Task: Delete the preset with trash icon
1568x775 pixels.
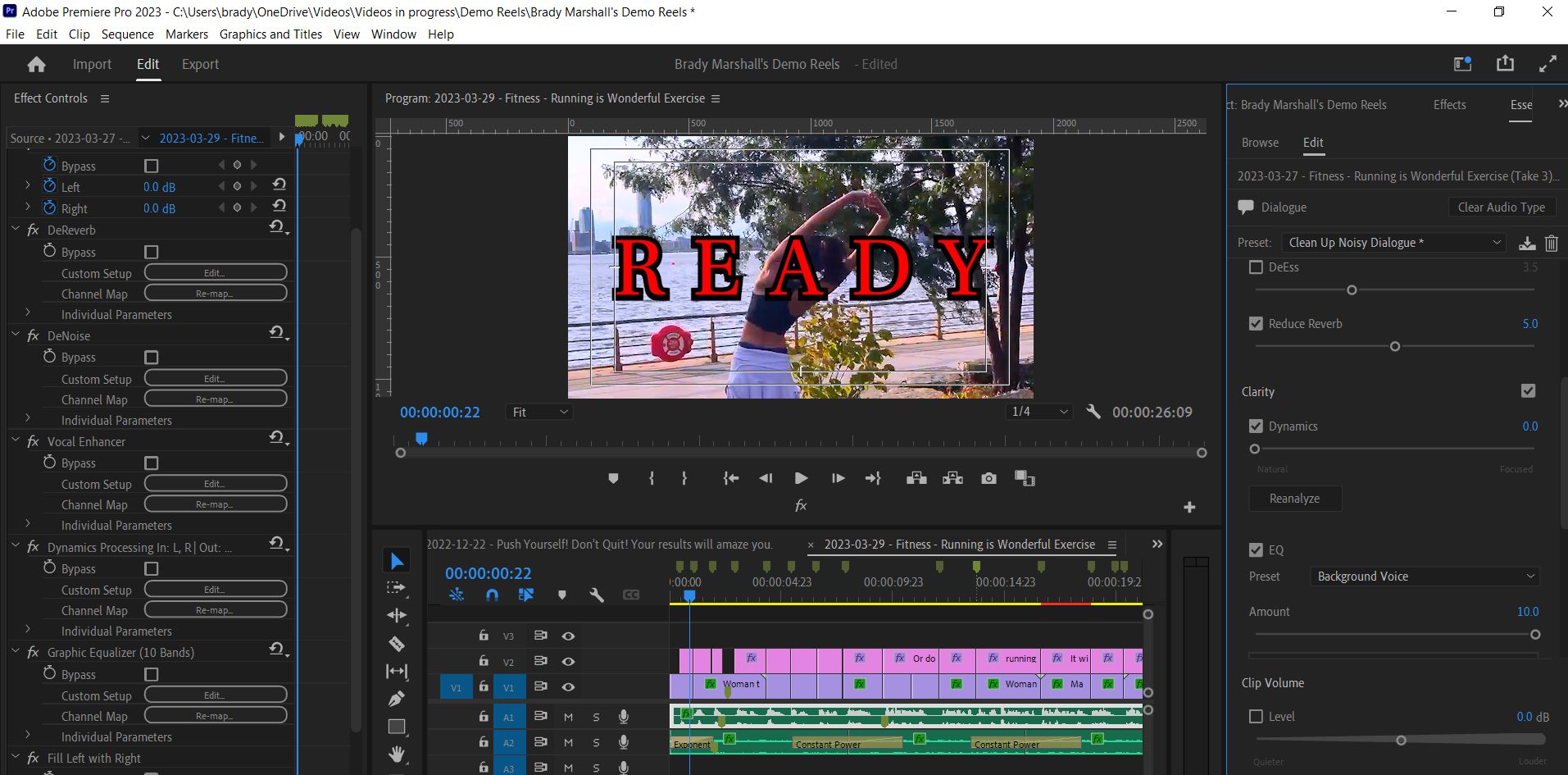Action: point(1551,243)
